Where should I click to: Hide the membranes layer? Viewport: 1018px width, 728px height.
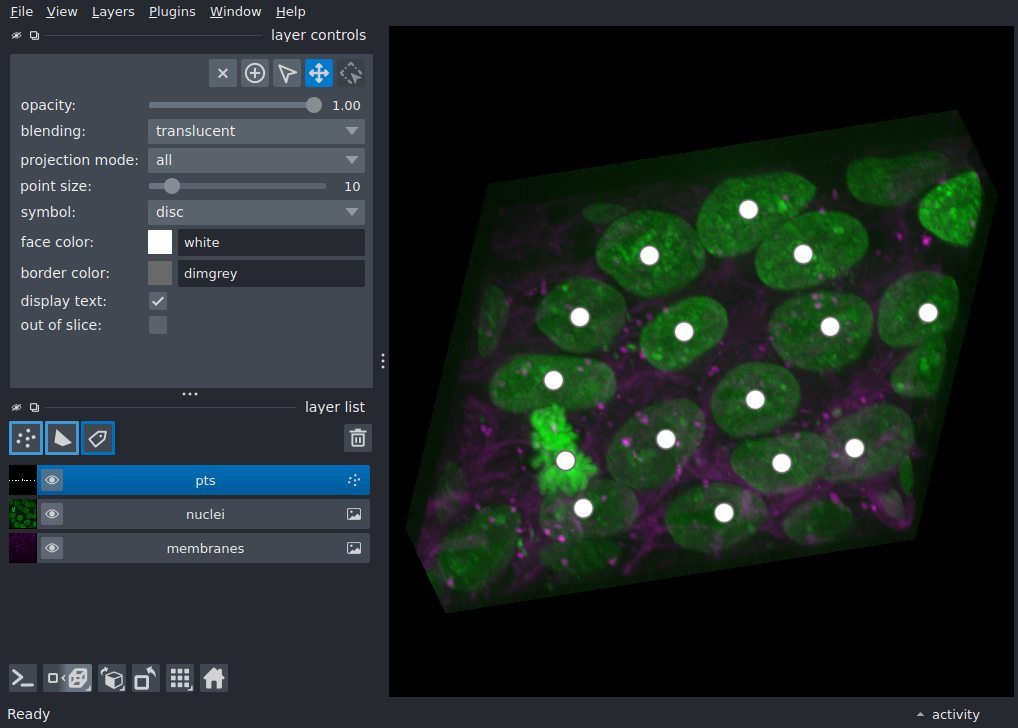[x=52, y=548]
